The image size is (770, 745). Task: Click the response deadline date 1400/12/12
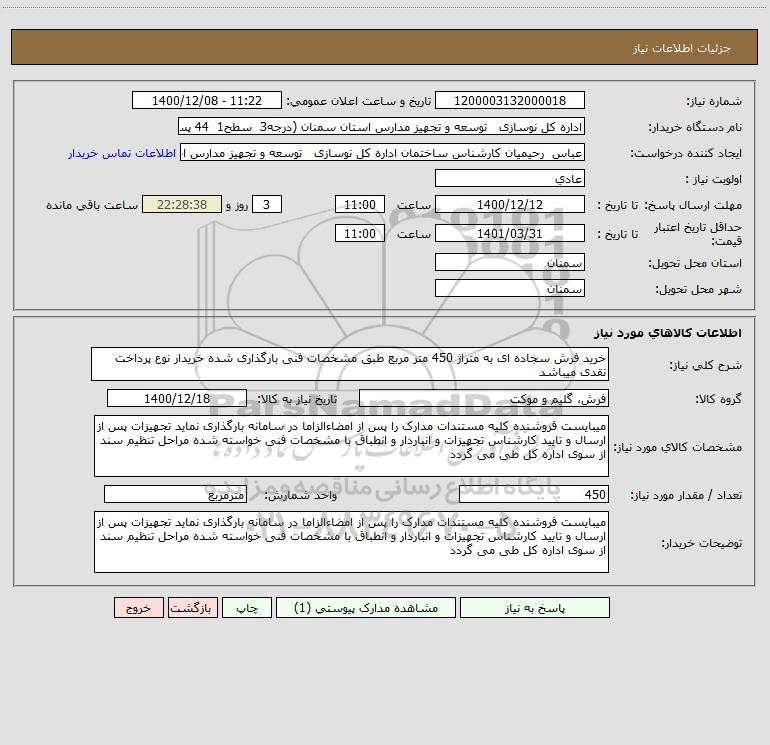coord(510,204)
